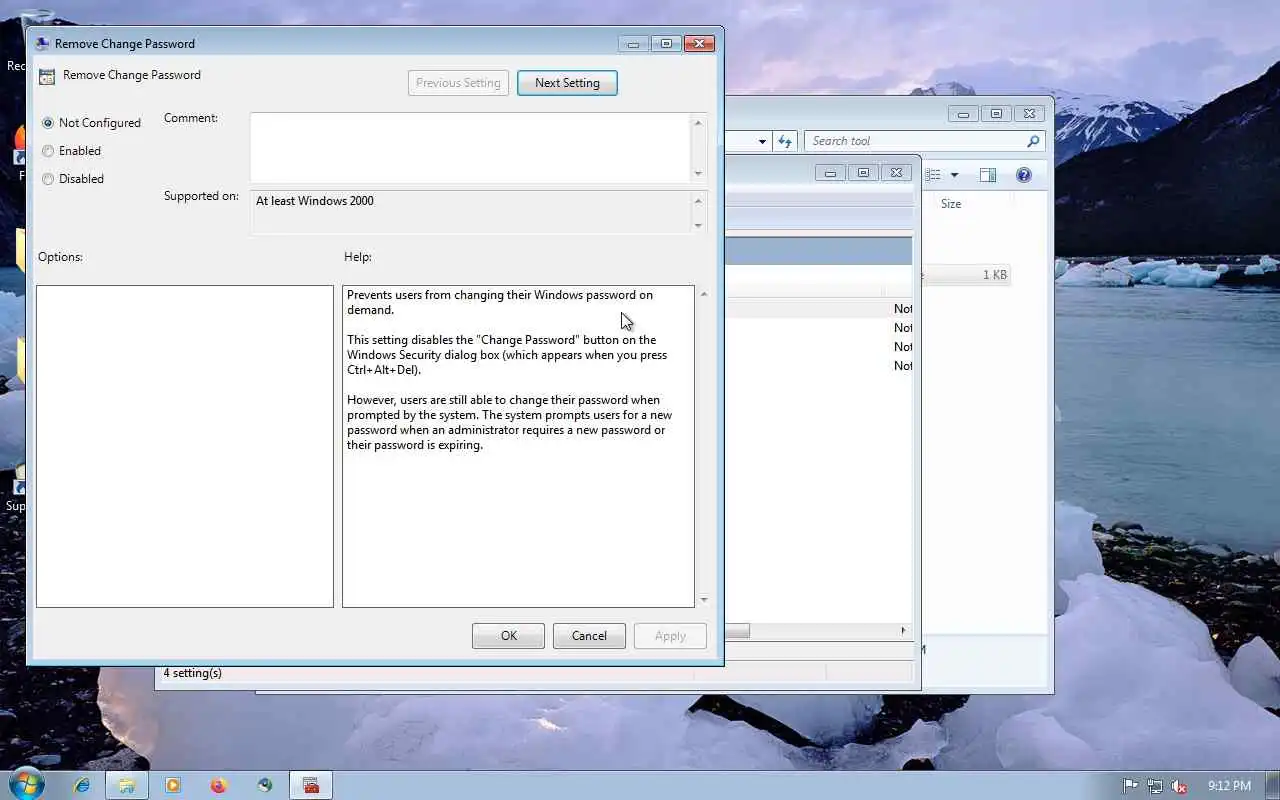The image size is (1280, 800).
Task: Confirm the dialog with OK
Action: click(x=509, y=636)
